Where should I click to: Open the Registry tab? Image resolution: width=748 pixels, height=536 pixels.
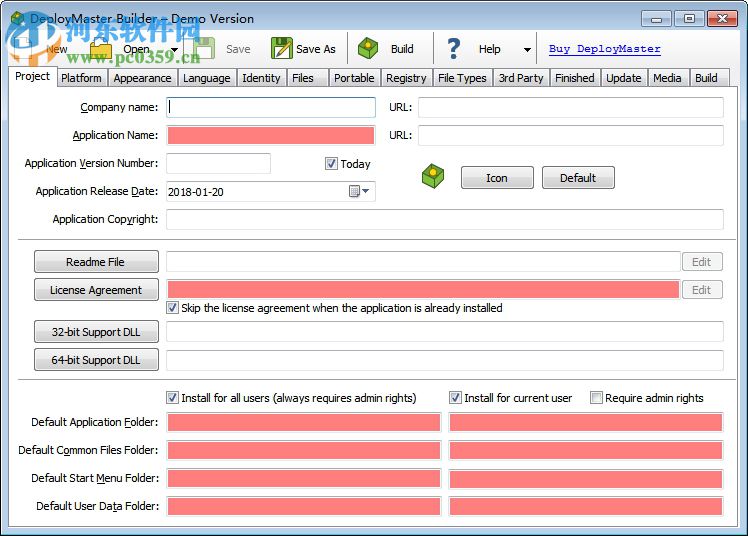click(x=405, y=78)
